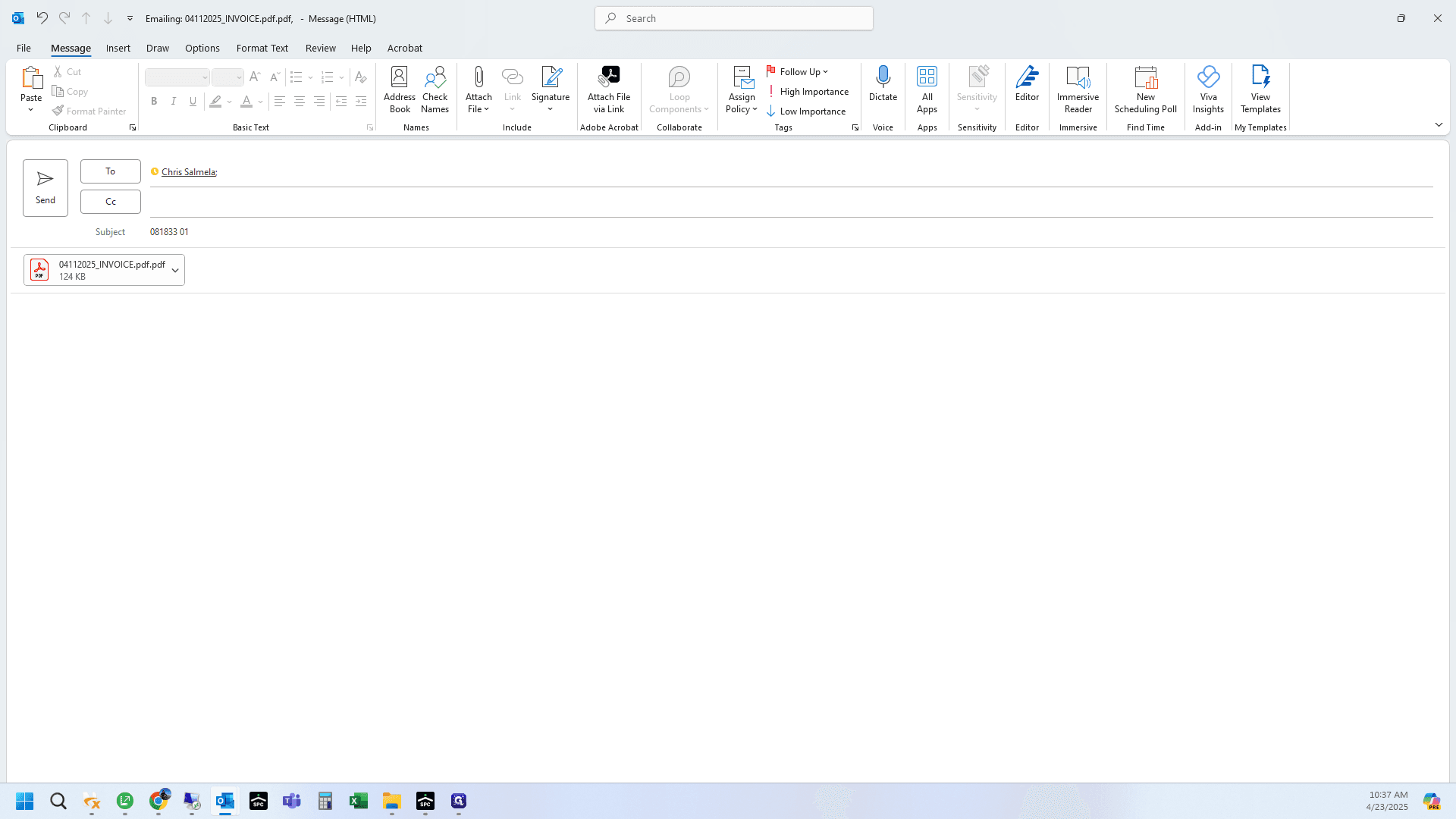Click the Windows Start button

[x=25, y=801]
